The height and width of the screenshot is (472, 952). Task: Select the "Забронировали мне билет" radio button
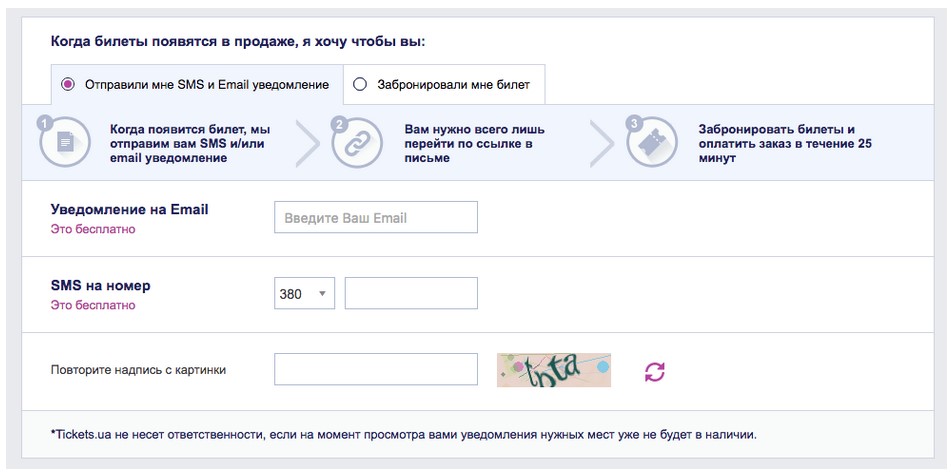pos(360,85)
